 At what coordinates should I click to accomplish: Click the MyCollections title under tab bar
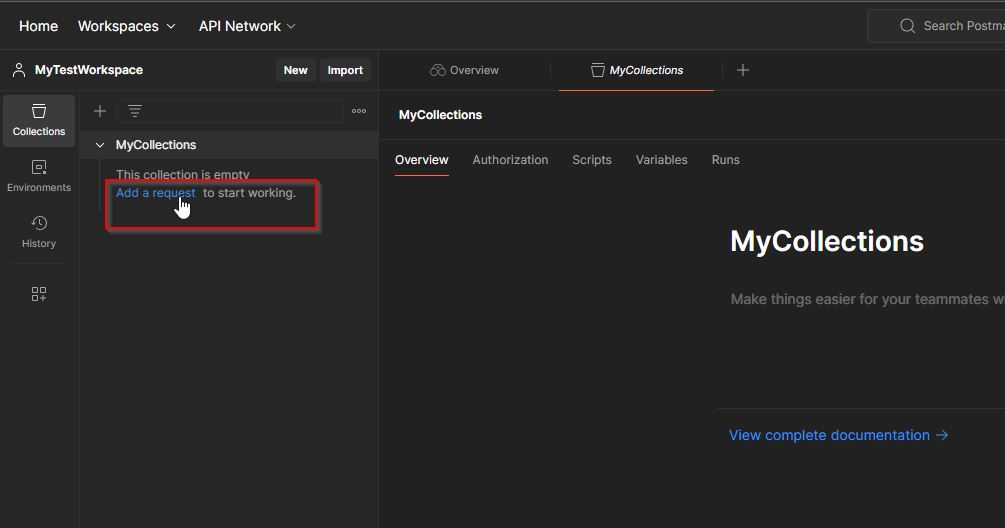(440, 115)
